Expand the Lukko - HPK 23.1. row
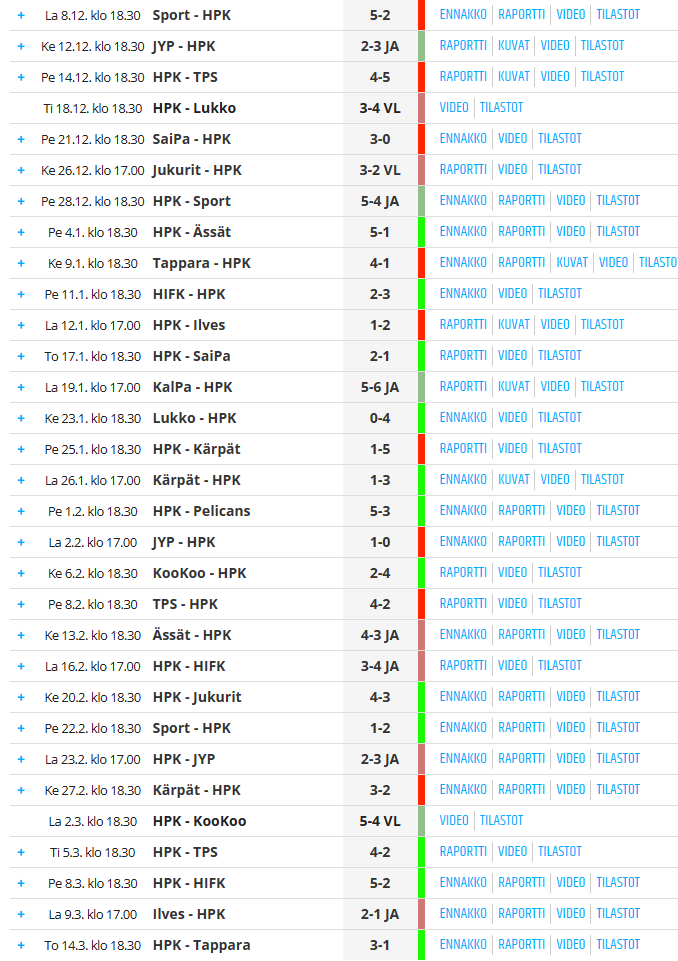Screen dimensions: 678x961 21,418
